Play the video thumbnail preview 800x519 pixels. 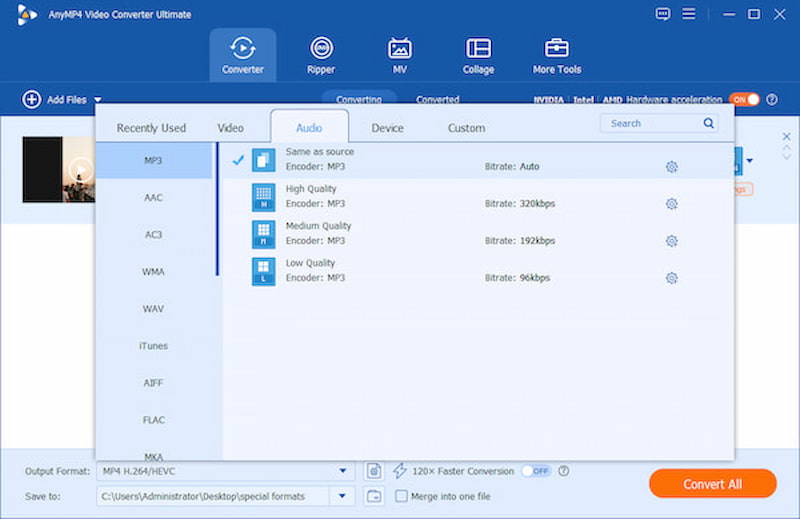point(81,169)
